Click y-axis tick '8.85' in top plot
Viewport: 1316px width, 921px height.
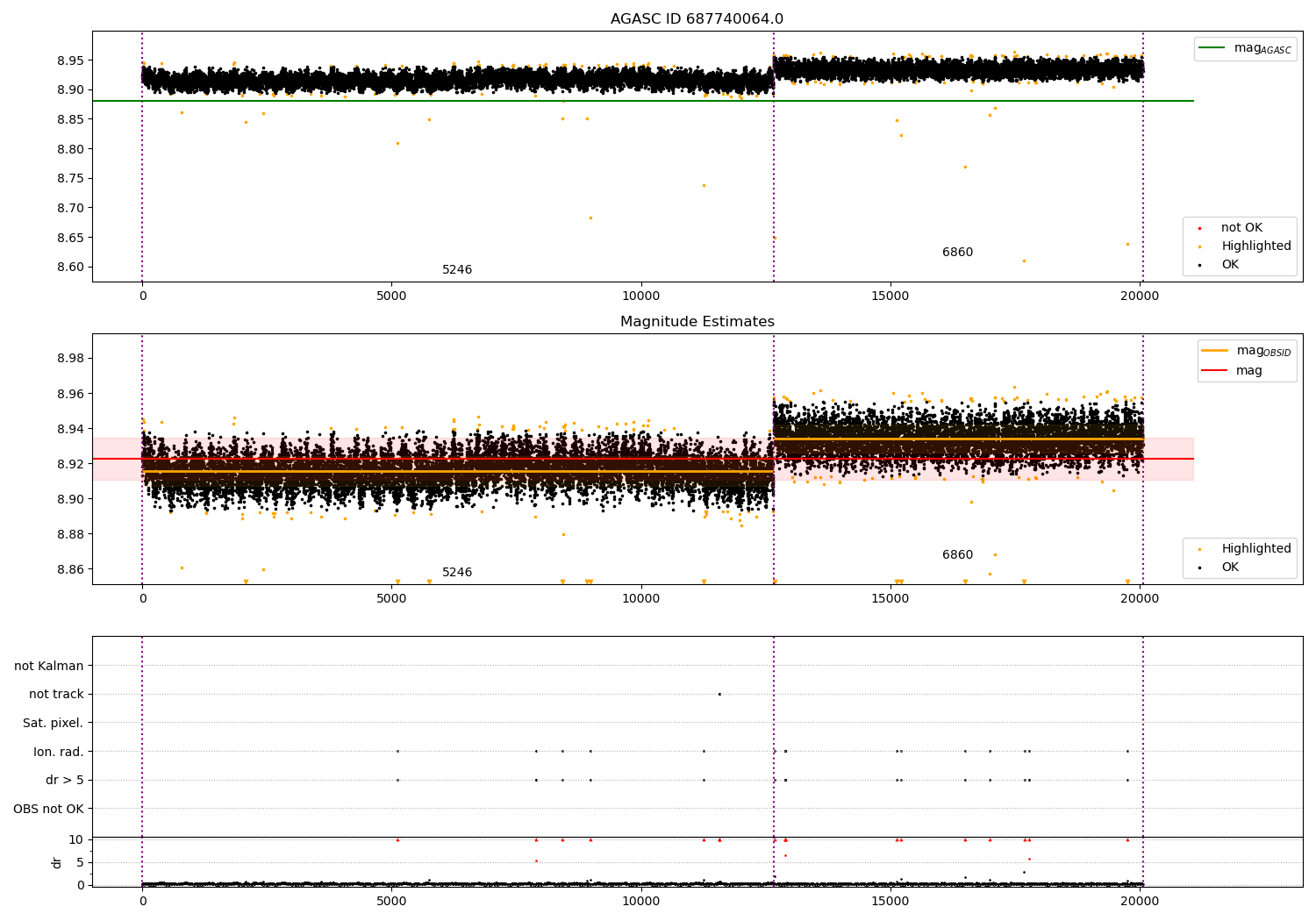point(71,119)
